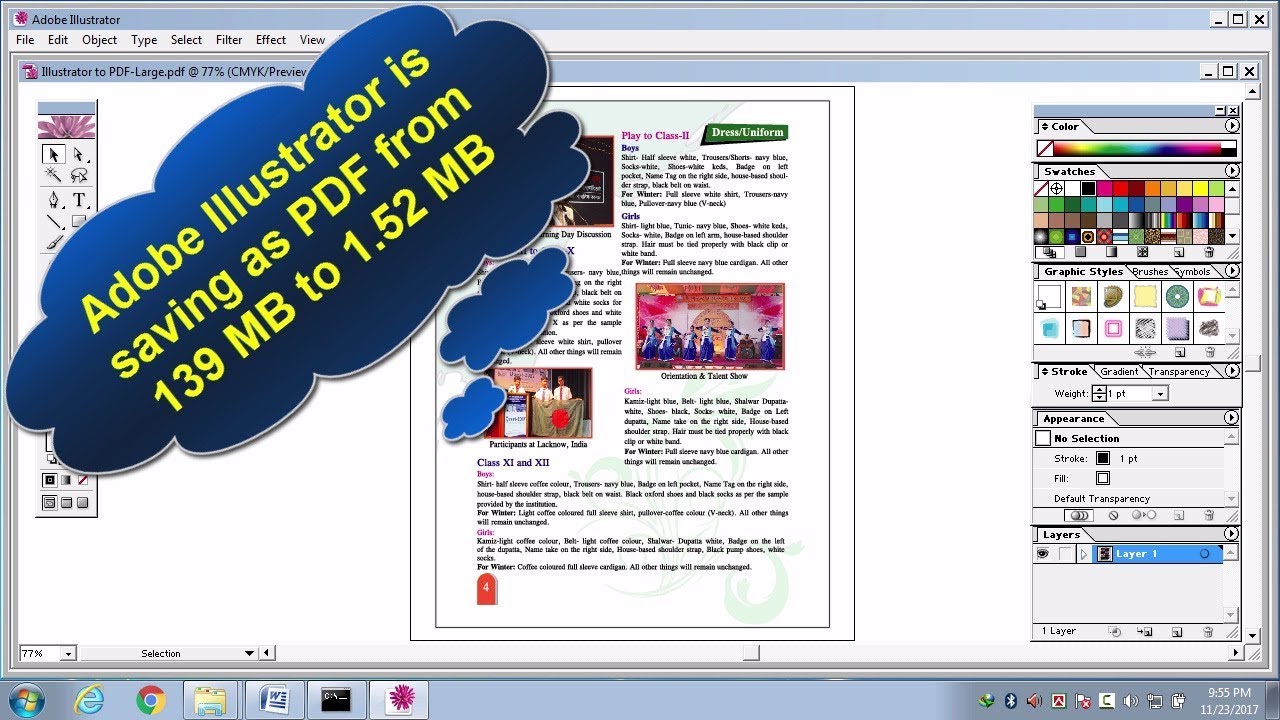The image size is (1280, 720).
Task: Toggle New Art Has Basic Appearance button
Action: (x=1079, y=515)
